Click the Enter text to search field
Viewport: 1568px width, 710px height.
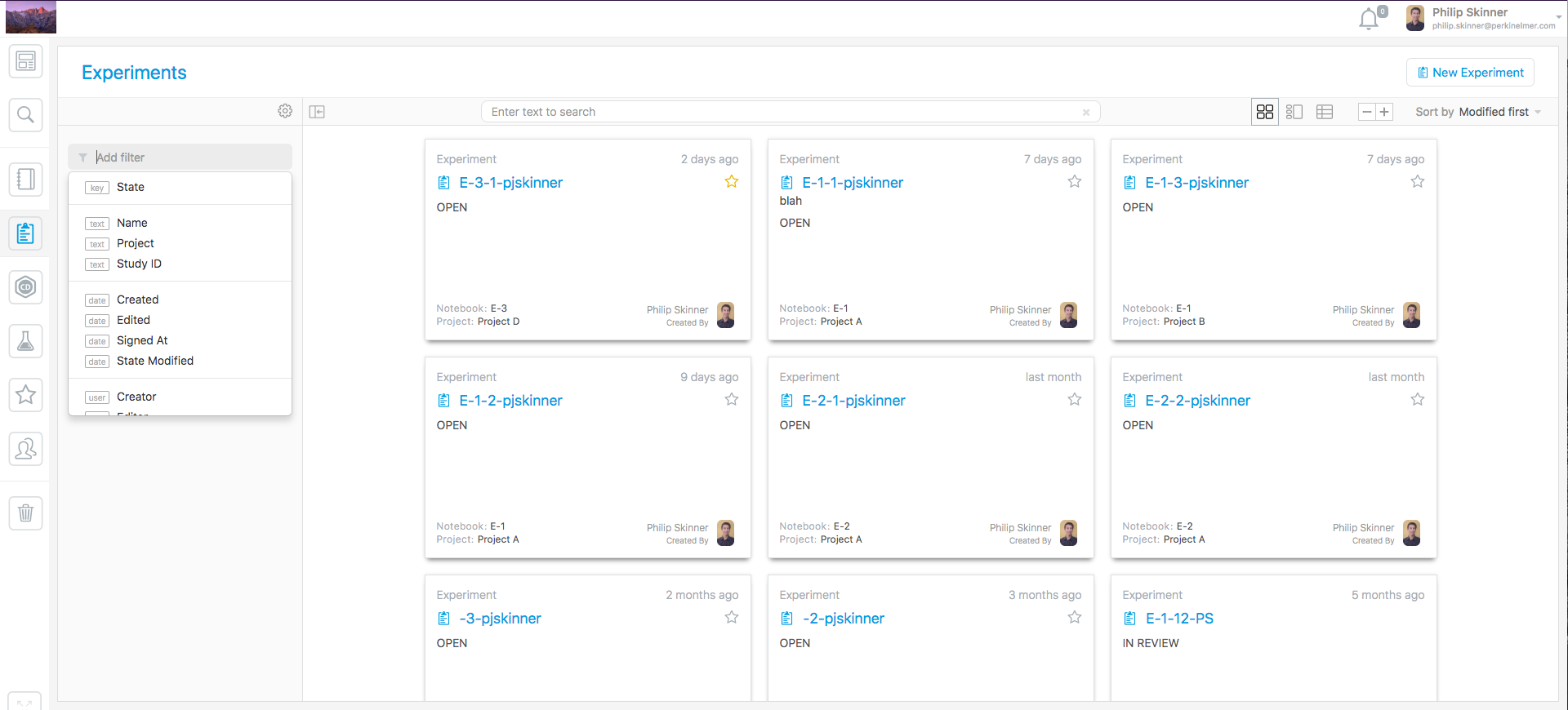tap(784, 112)
